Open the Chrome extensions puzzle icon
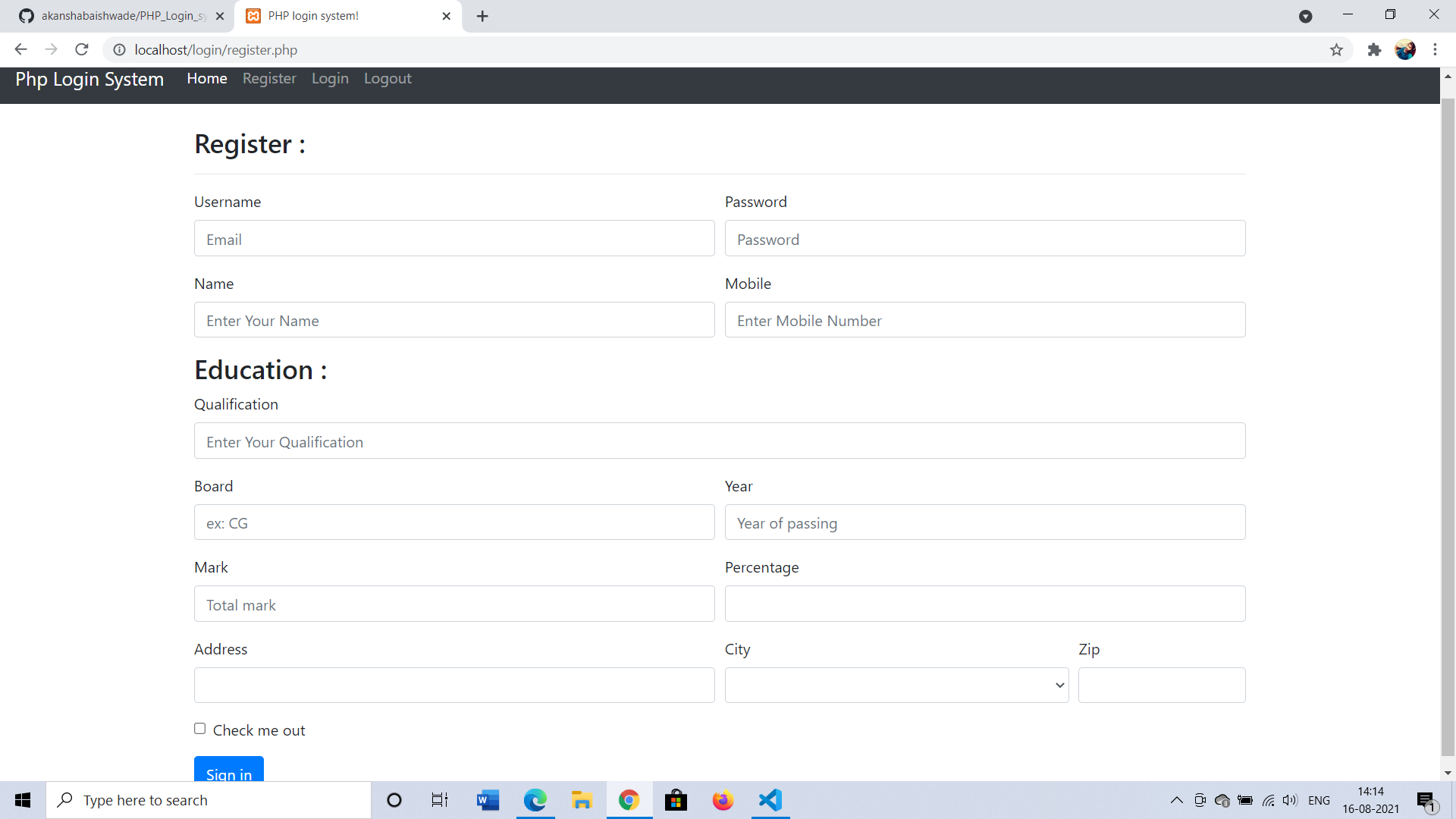Viewport: 1456px width, 819px height. [x=1374, y=49]
